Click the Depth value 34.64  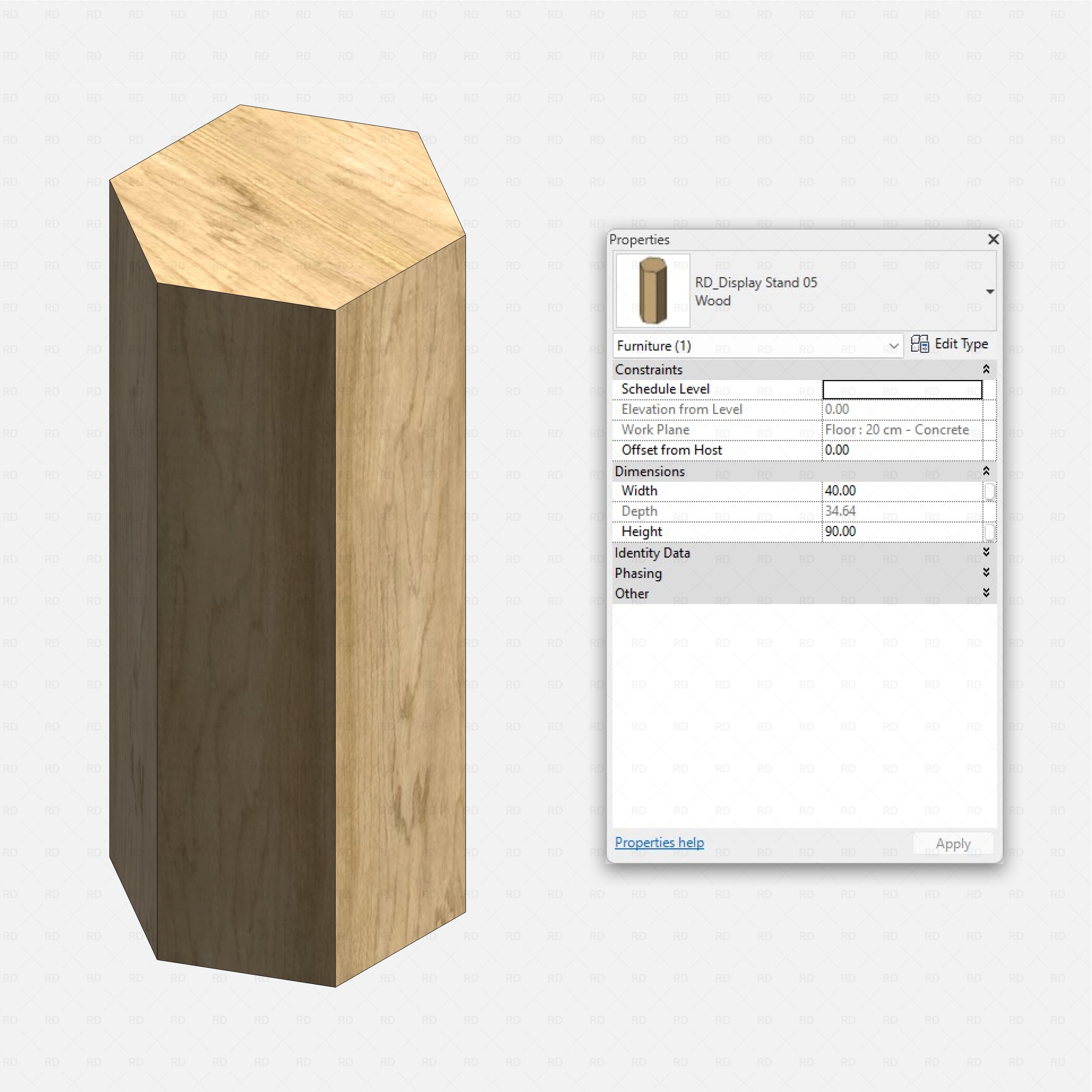pyautogui.click(x=840, y=511)
